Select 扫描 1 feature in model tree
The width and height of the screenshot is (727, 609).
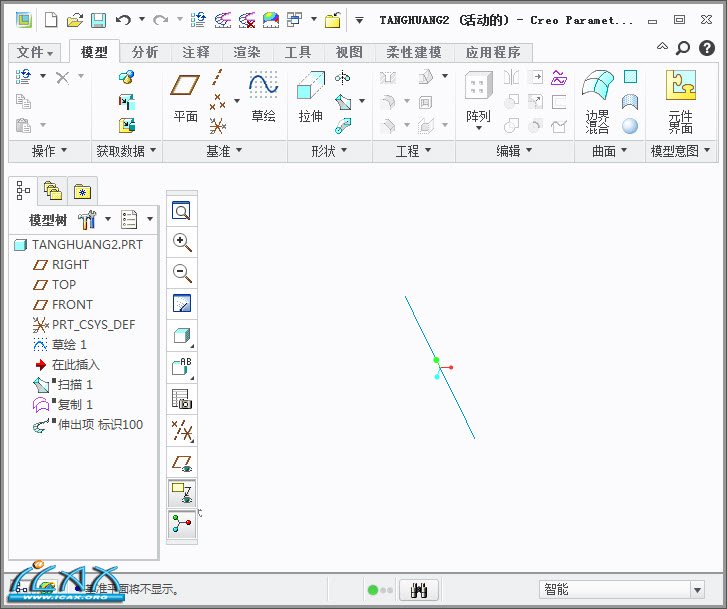pyautogui.click(x=74, y=384)
